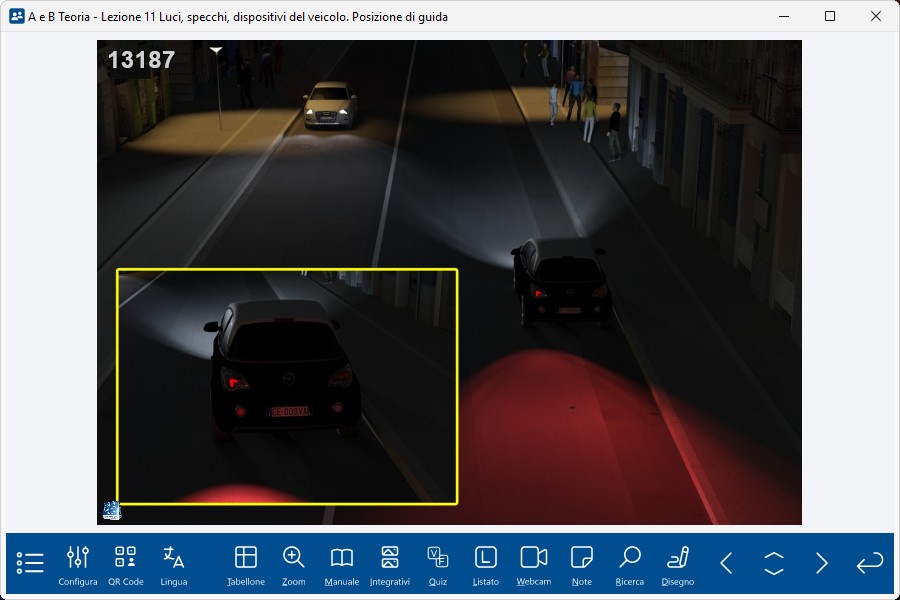Screen dimensions: 900x600
Task: Activate the Zoom tool
Action: pos(294,565)
